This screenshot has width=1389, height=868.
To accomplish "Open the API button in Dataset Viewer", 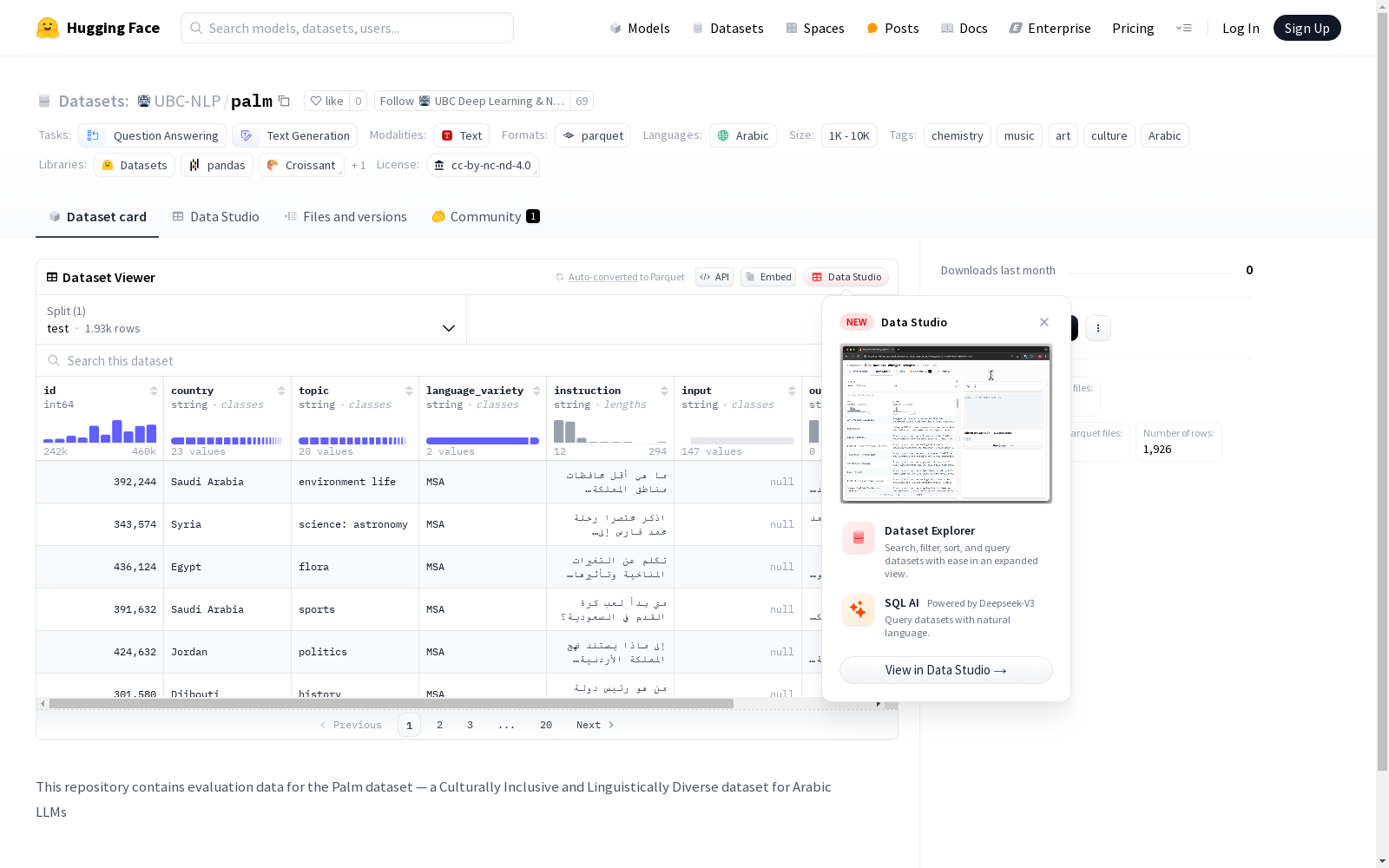I will (714, 277).
